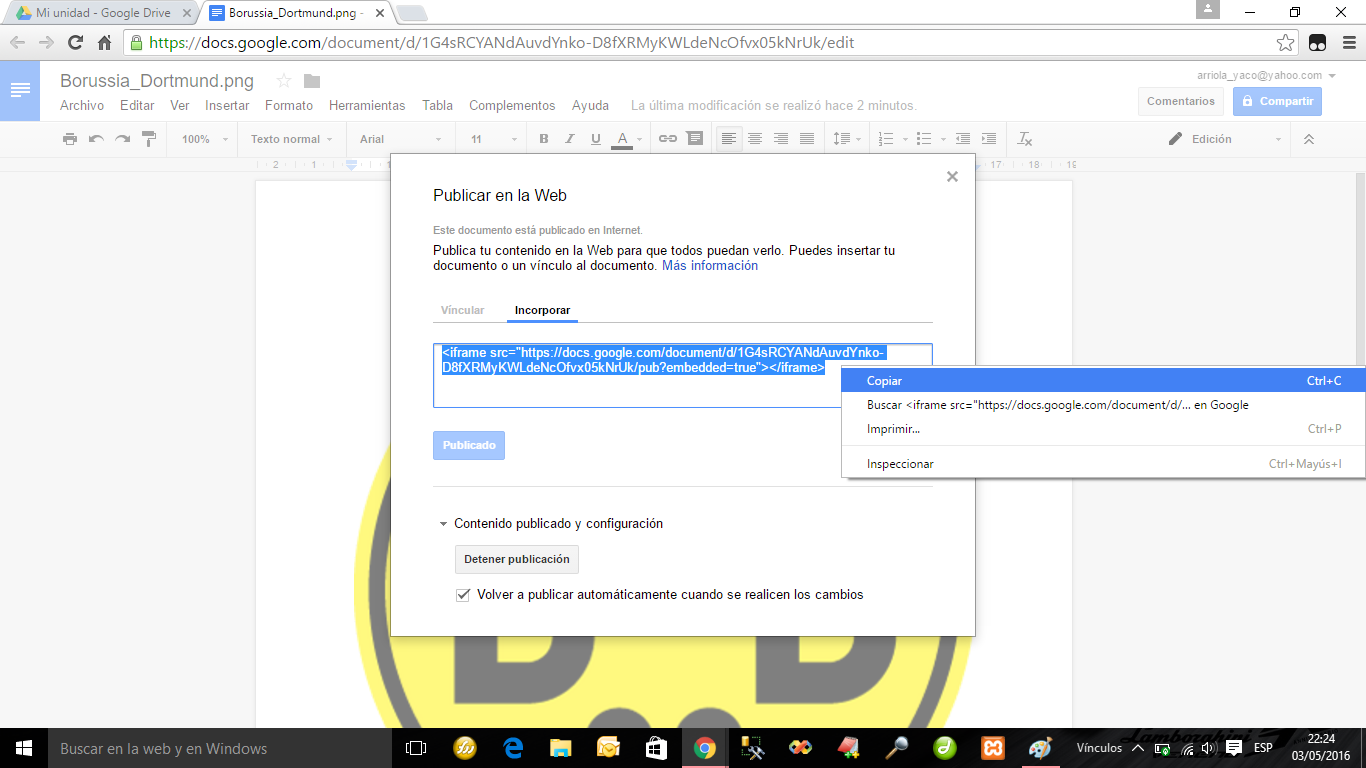Add a comment from the toolbar
The image size is (1366, 768).
(695, 139)
